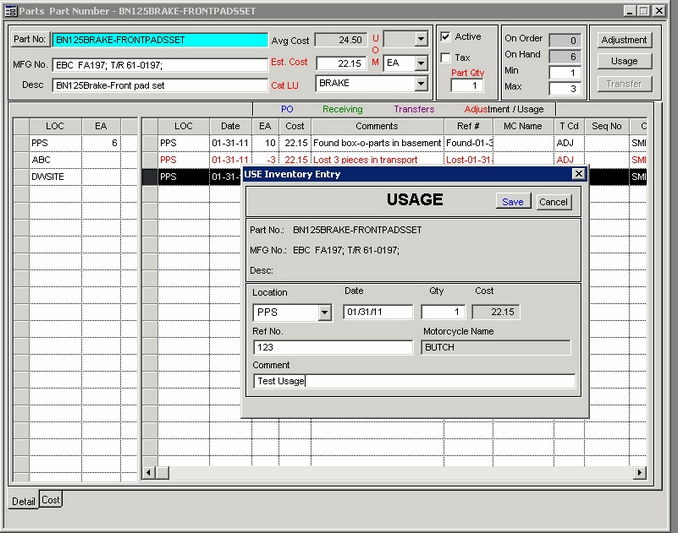678x533 pixels.
Task: Click the Comment field with Test Usage
Action: pos(414,381)
